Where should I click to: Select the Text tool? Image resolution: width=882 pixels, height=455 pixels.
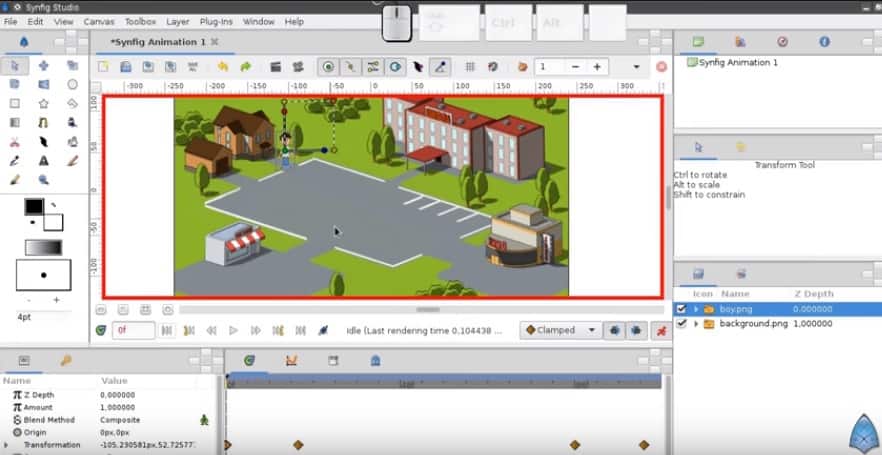pos(44,161)
